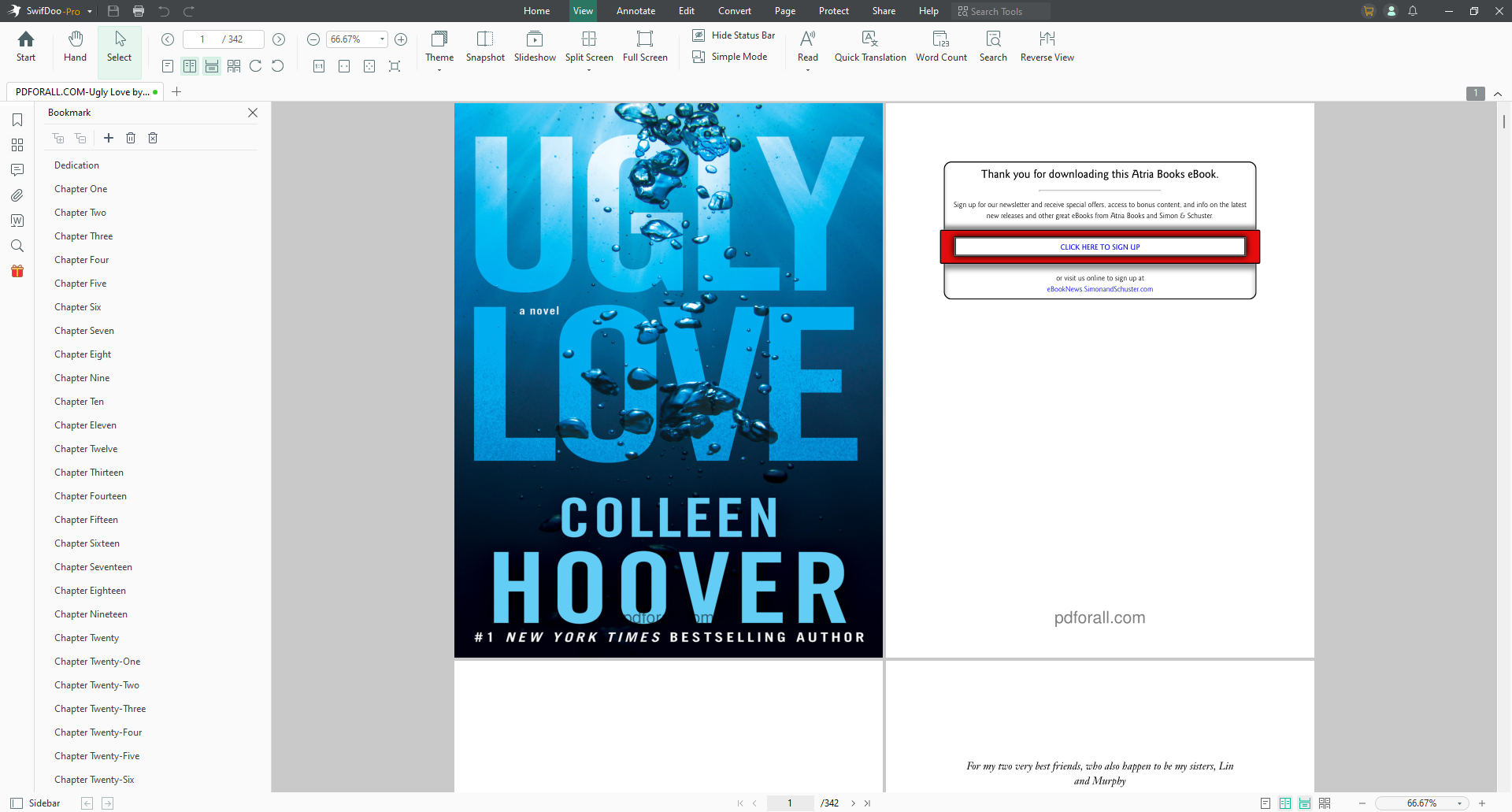Rotate page clockwise
The width and height of the screenshot is (1512, 812).
[x=256, y=66]
